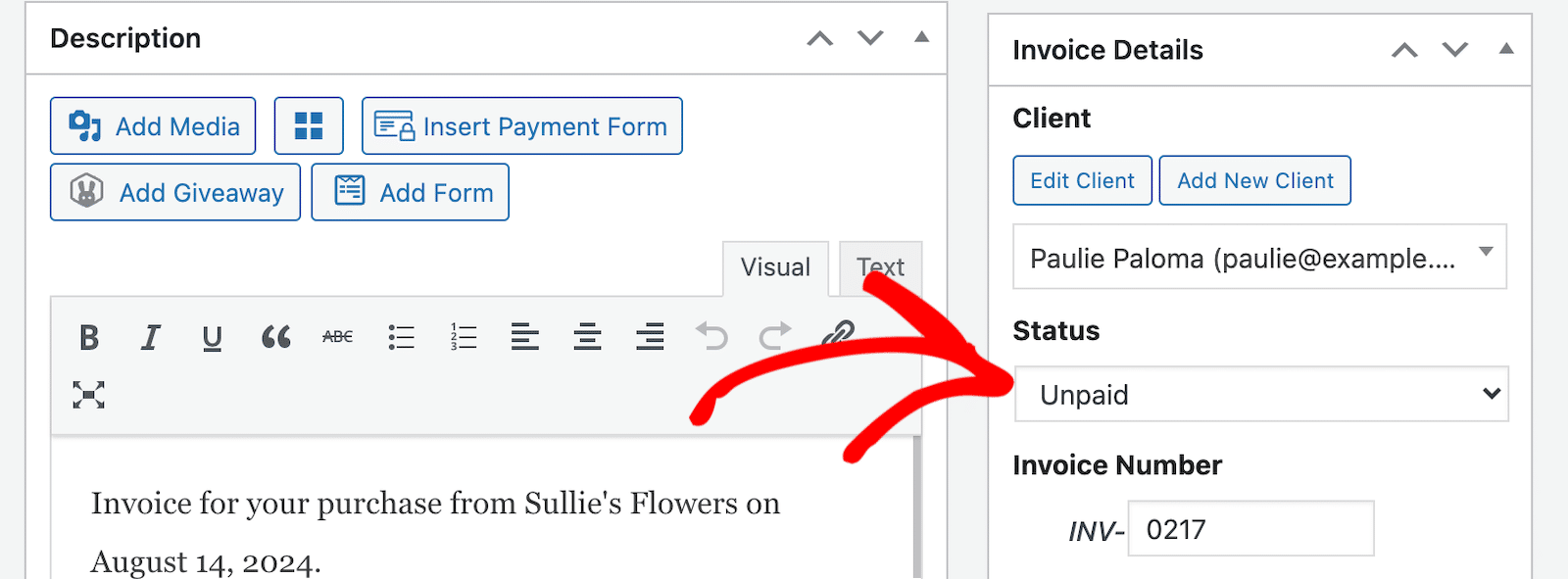Viewport: 1568px width, 579px height.
Task: Move Invoice Details panel down
Action: [x=1455, y=50]
